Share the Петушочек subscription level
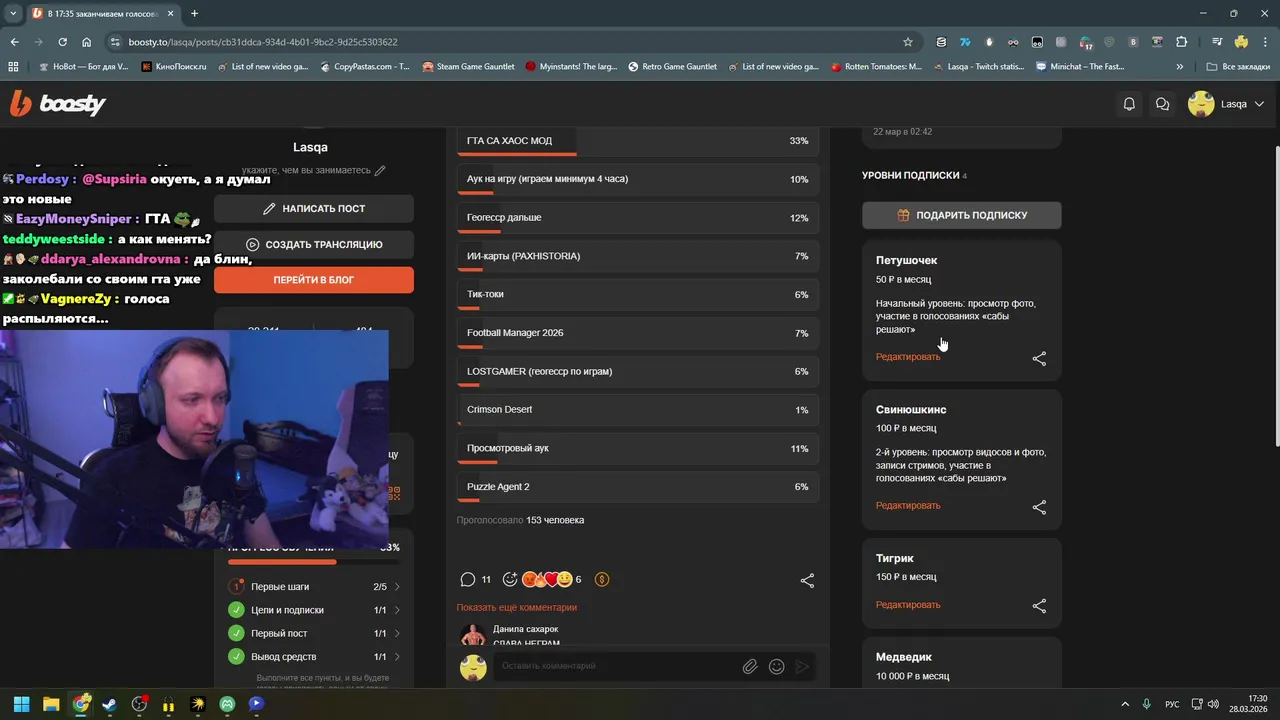The height and width of the screenshot is (720, 1280). click(x=1039, y=358)
